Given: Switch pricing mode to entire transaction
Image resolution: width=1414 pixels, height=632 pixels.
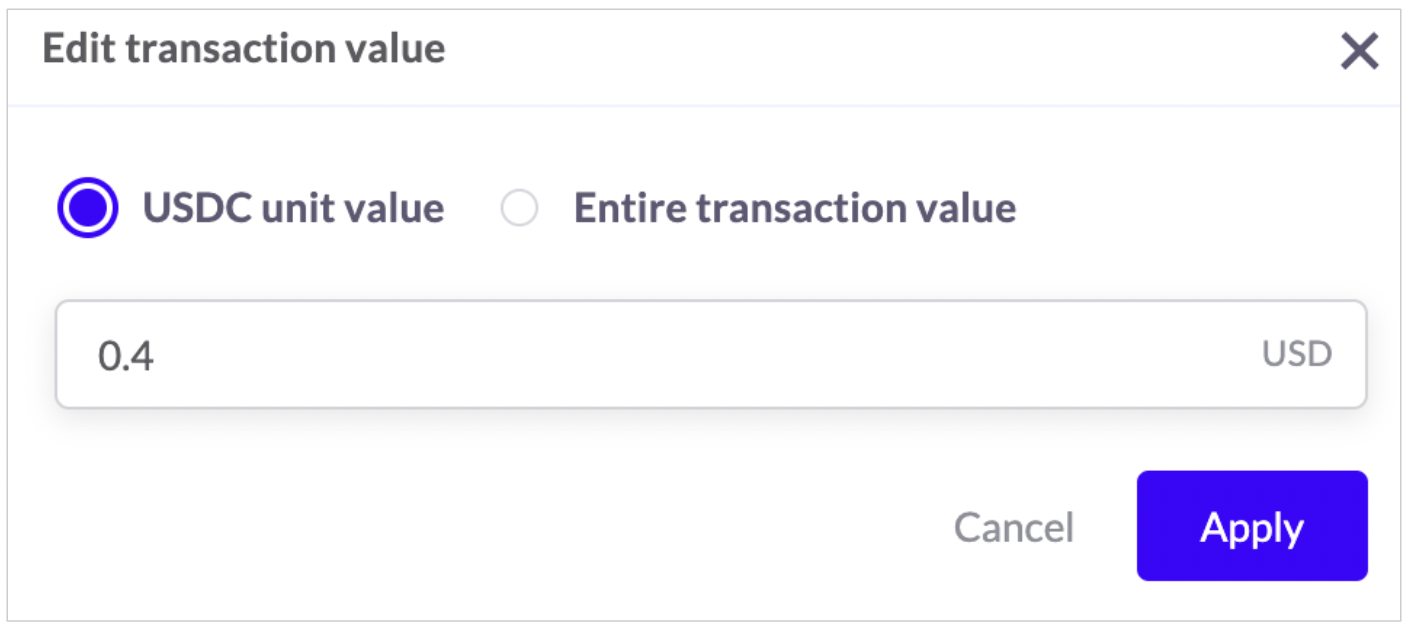Looking at the screenshot, I should [x=520, y=209].
